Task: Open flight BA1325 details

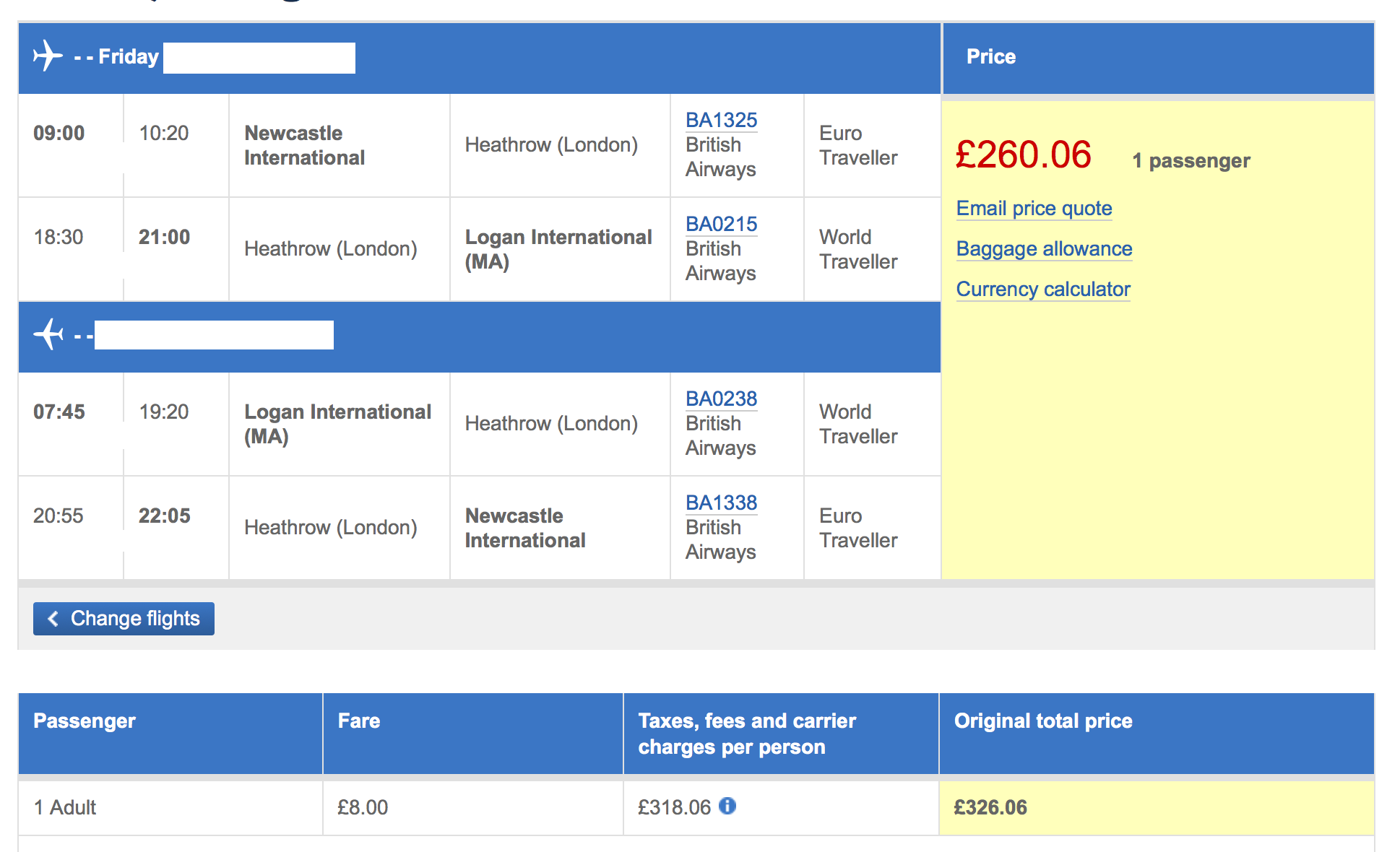Action: pyautogui.click(x=721, y=120)
